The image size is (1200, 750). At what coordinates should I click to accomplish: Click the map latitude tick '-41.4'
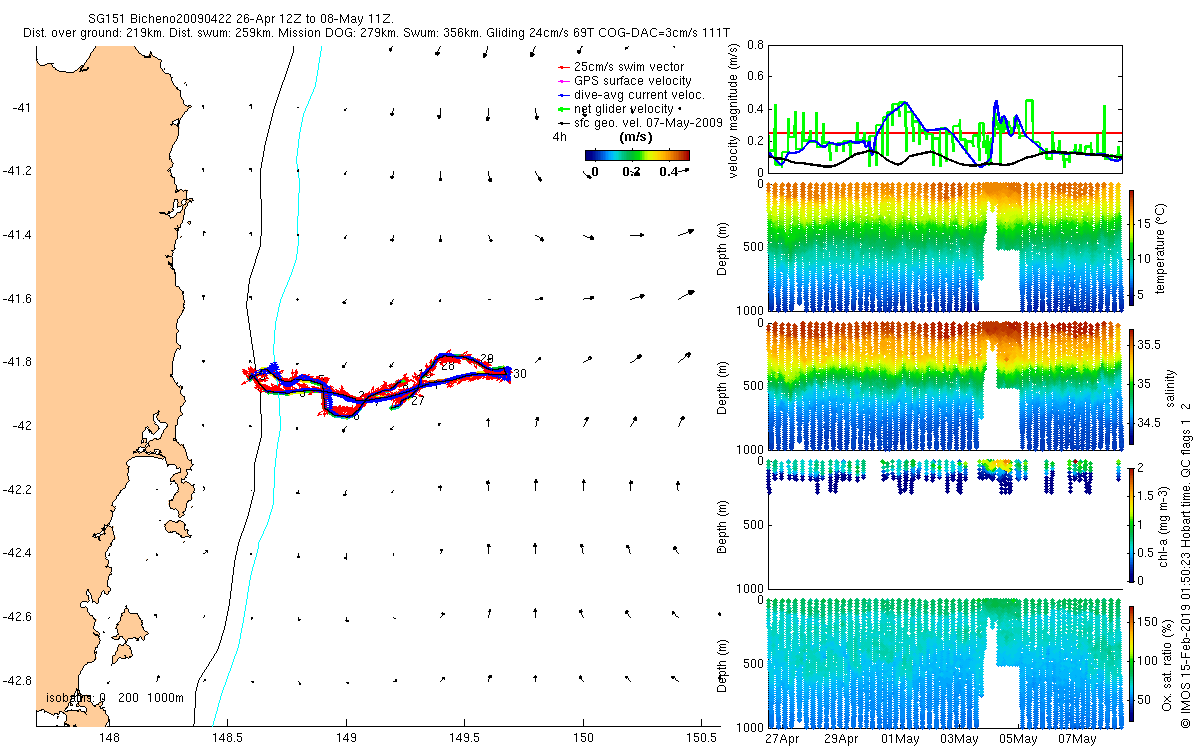tap(17, 235)
